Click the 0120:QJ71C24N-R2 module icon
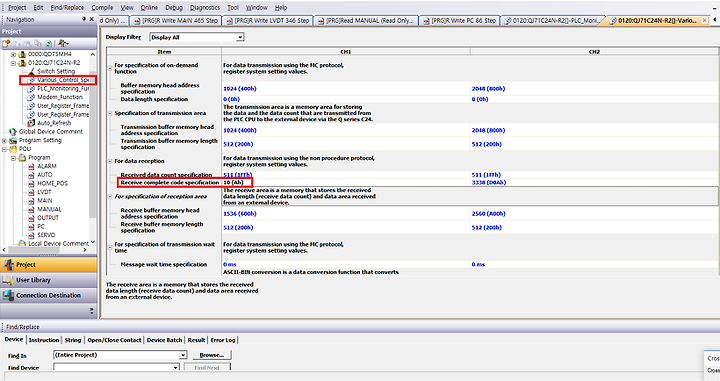This screenshot has height=381, width=720. (x=22, y=62)
